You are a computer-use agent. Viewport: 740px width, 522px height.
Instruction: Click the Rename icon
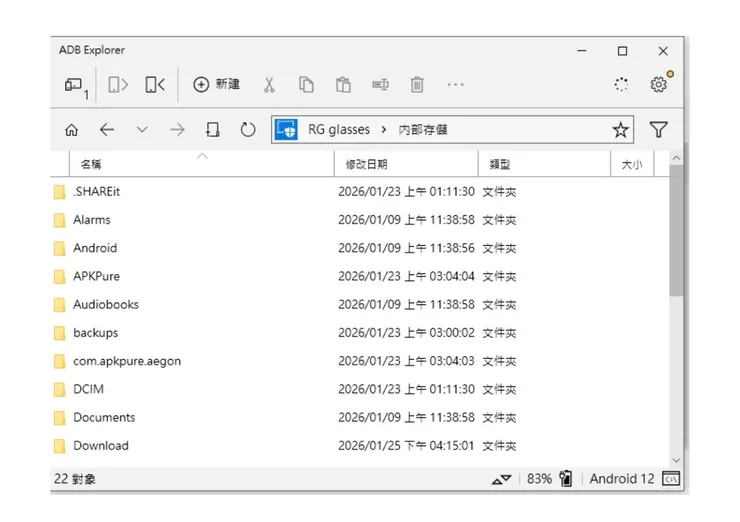point(380,85)
